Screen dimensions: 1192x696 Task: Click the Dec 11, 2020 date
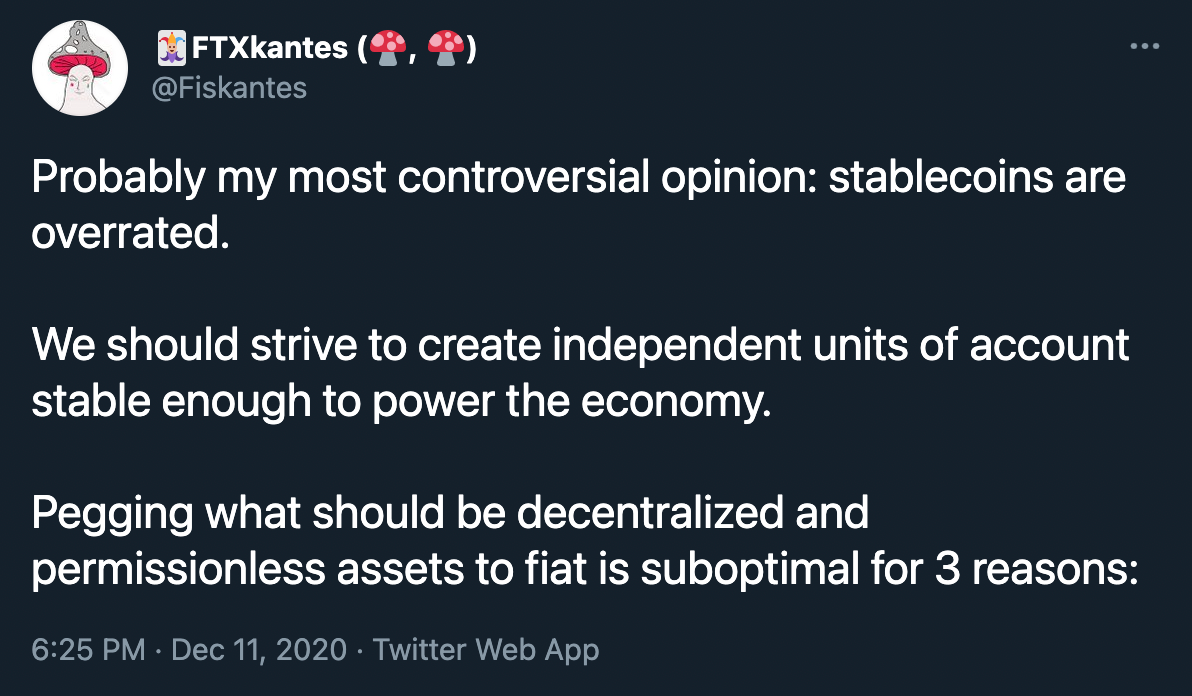(258, 650)
